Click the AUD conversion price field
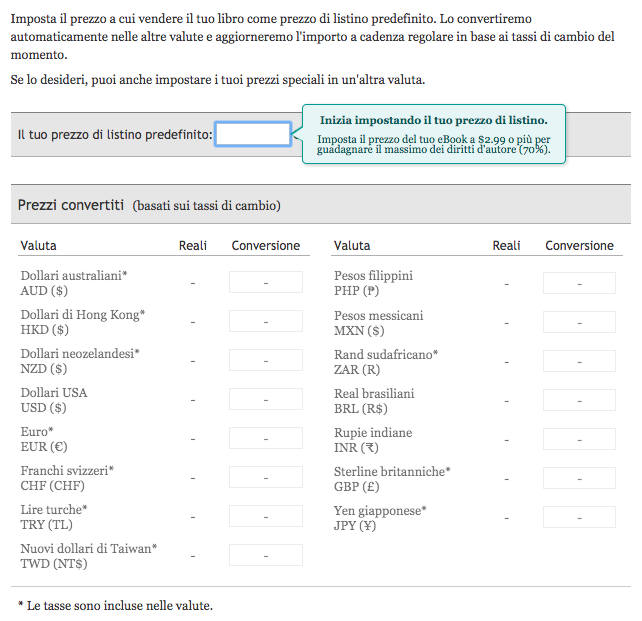 coord(266,283)
